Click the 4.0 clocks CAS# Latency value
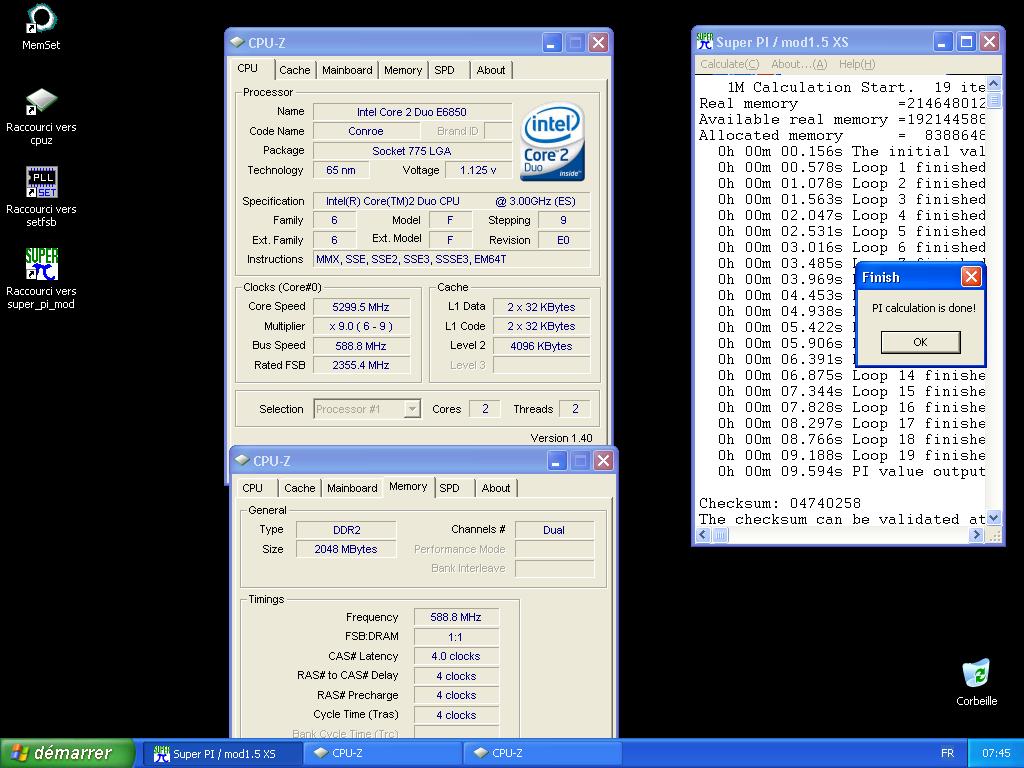Screen dimensions: 1024x768 456,656
